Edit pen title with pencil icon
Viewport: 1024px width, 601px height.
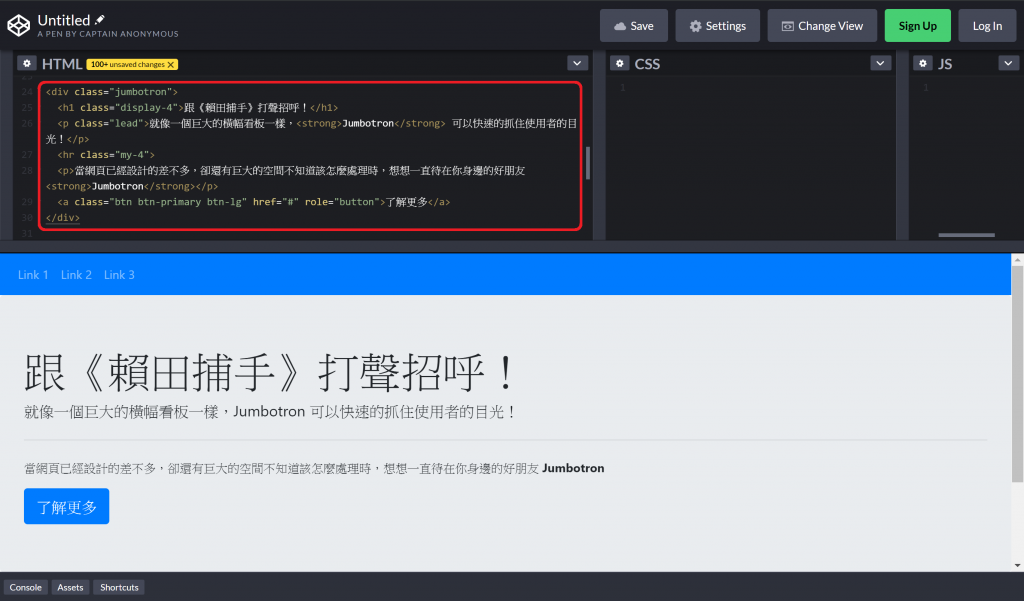pyautogui.click(x=100, y=20)
